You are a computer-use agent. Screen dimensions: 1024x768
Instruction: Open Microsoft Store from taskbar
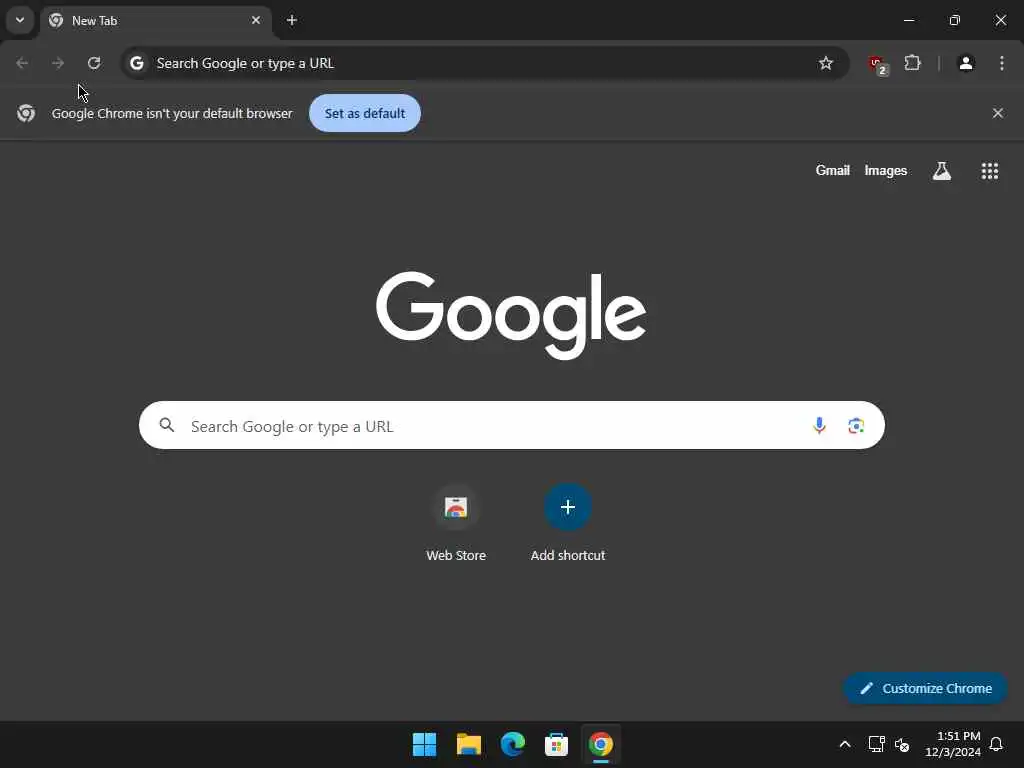(x=556, y=744)
